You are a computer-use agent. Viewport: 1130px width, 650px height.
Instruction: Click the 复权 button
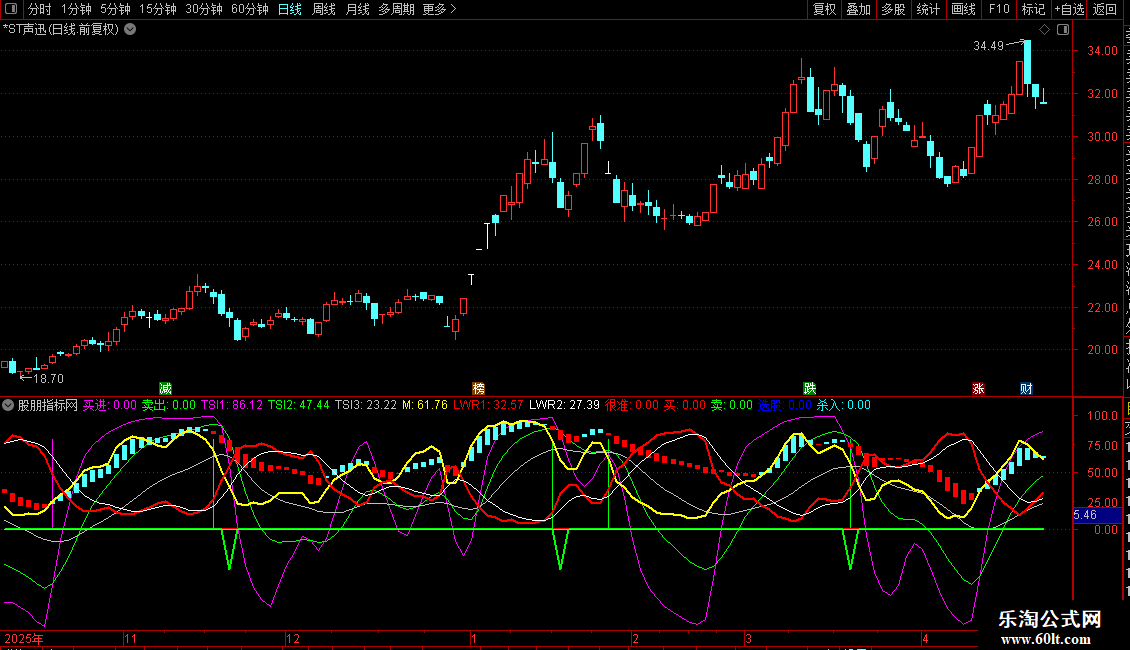[824, 9]
